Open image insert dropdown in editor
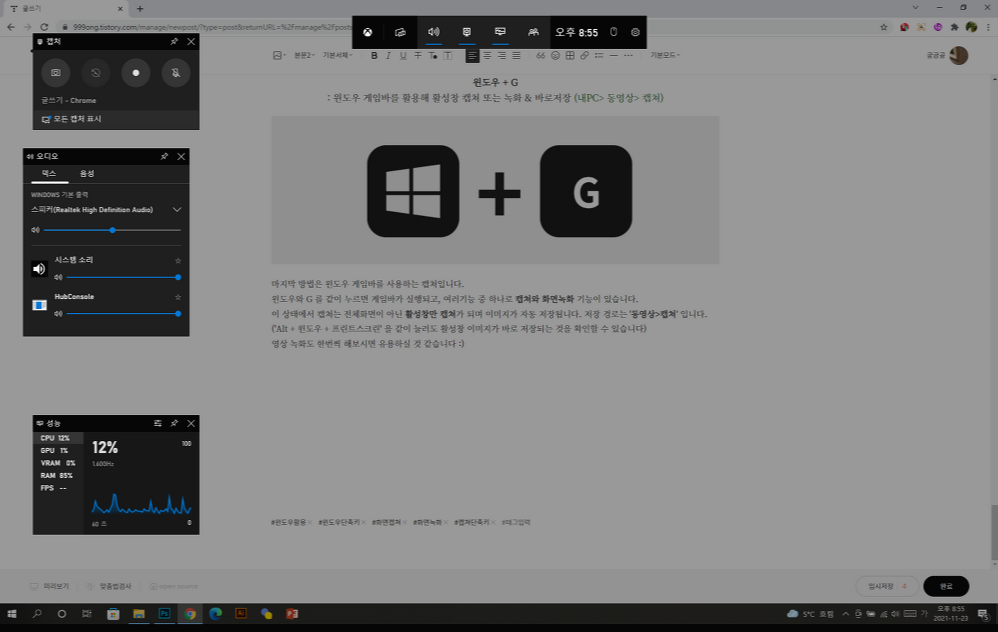This screenshot has height=632, width=998. 279,55
